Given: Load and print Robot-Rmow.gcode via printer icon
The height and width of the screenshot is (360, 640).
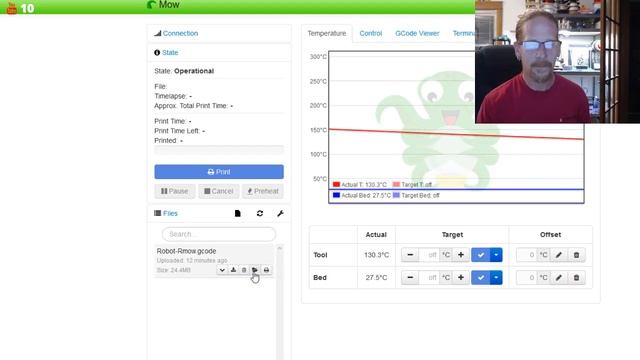Looking at the screenshot, I should point(266,270).
